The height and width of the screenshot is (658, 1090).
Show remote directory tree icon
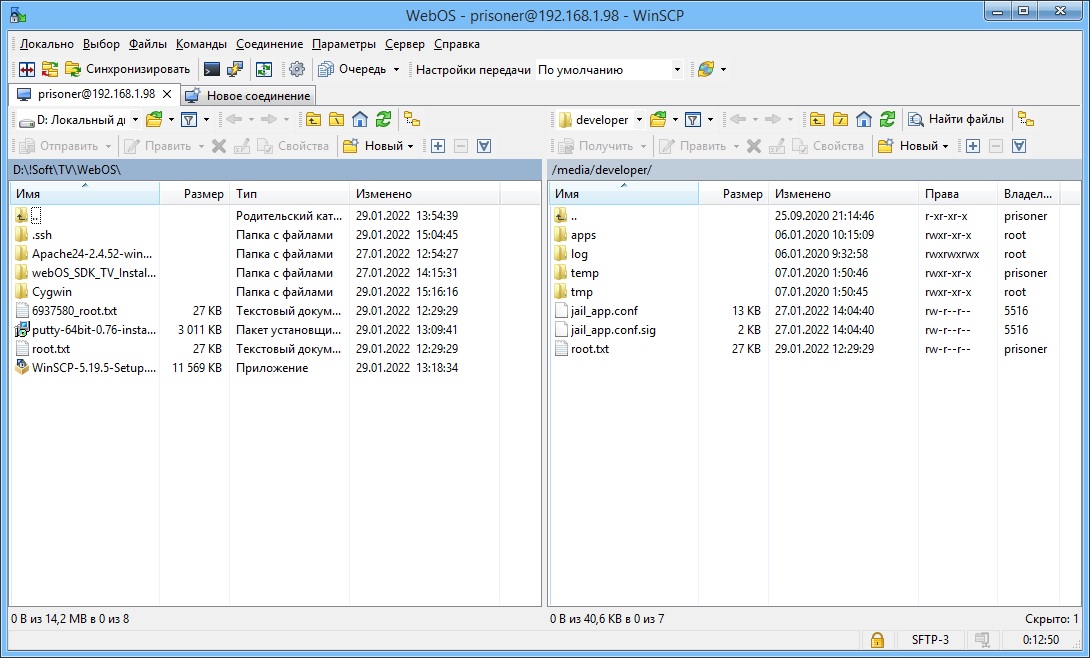[x=1025, y=120]
